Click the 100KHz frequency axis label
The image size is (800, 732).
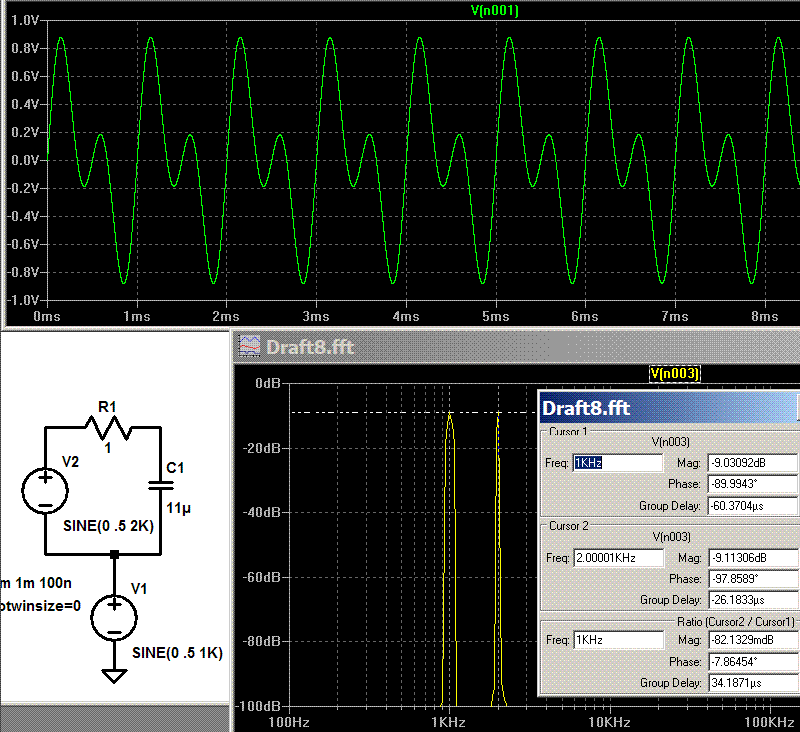[x=769, y=722]
